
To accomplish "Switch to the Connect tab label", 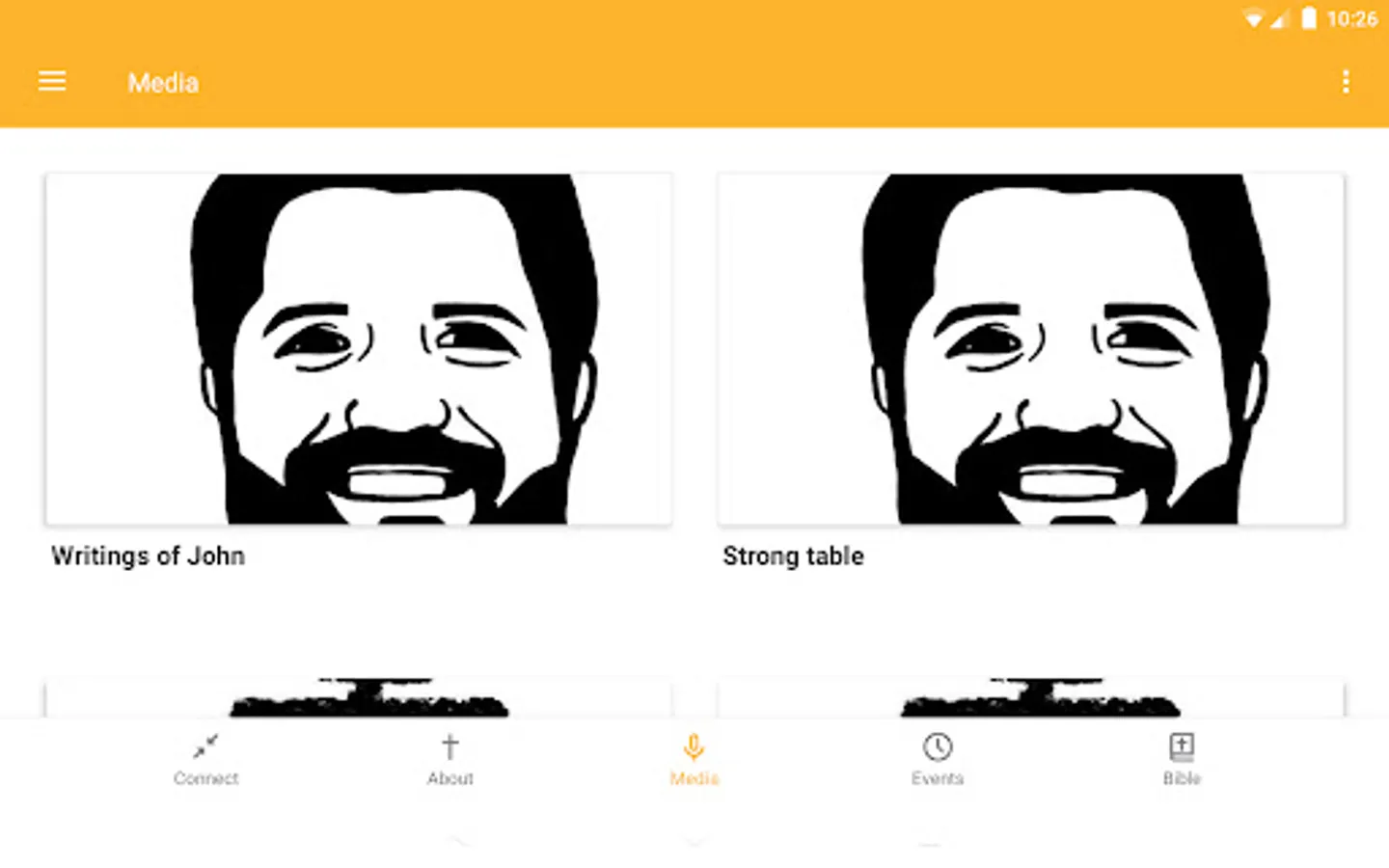I will pos(205,778).
